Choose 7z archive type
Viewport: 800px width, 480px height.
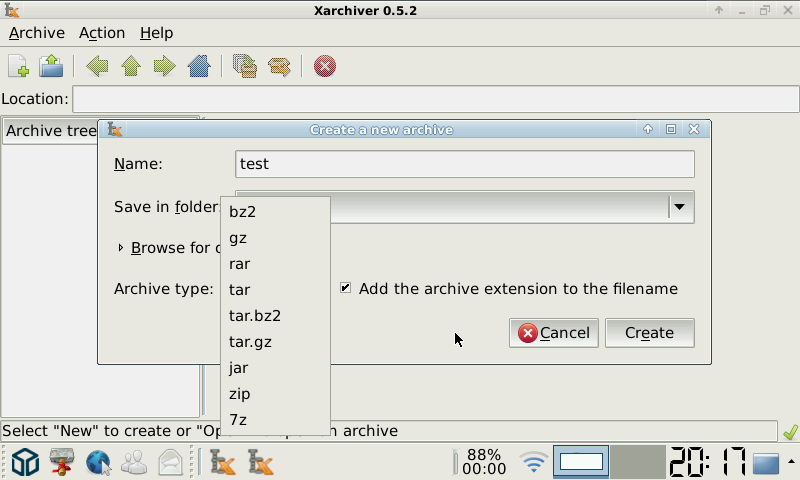point(275,420)
